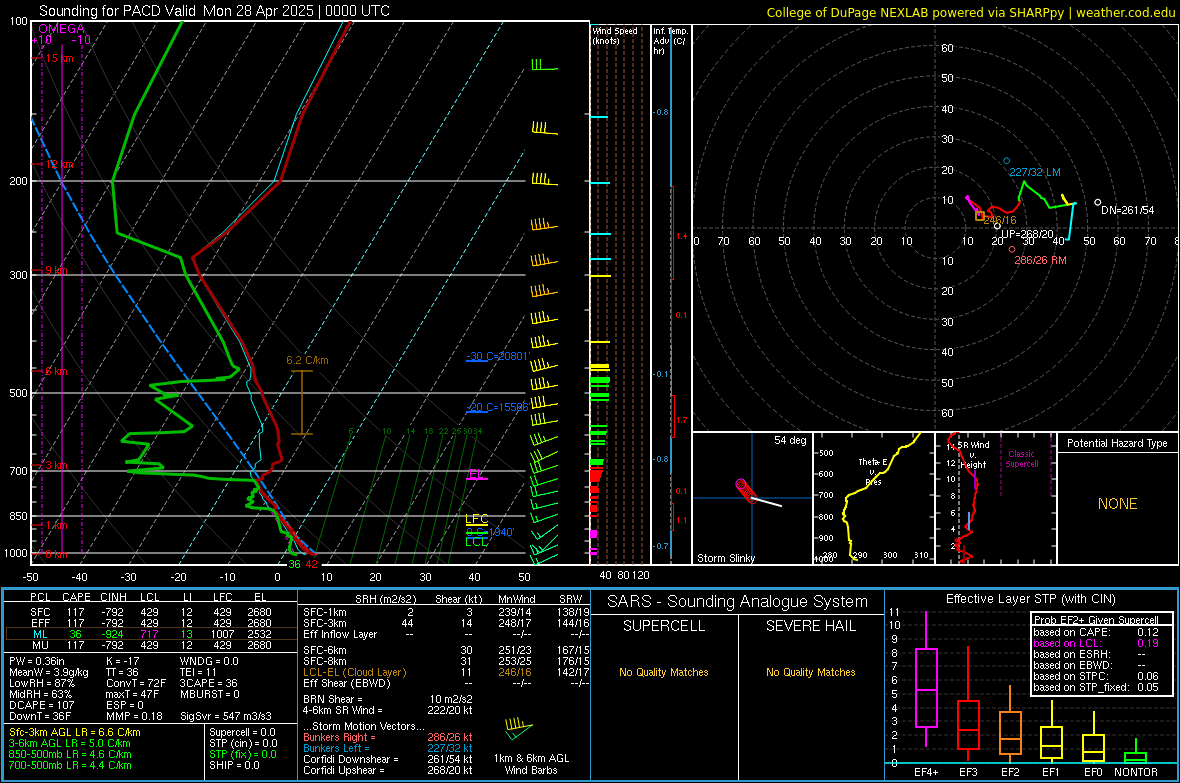Click the 12 km height marker
Screen dimensions: 1180x783
(x=59, y=164)
